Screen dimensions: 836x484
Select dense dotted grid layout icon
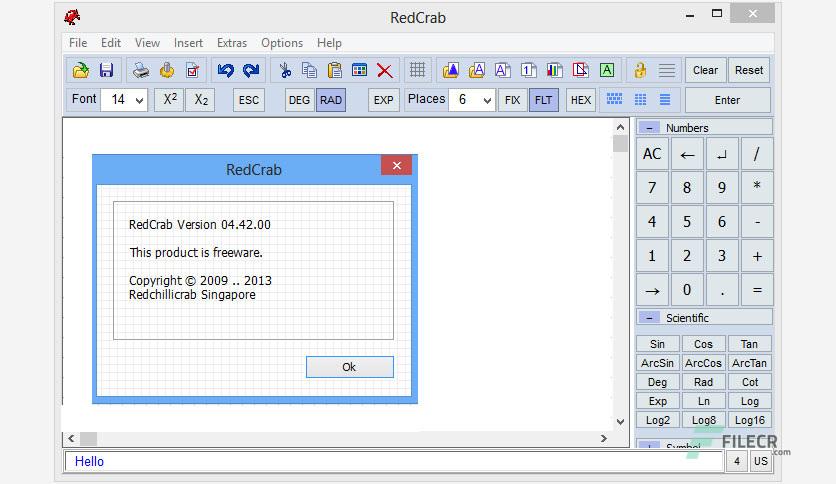[x=614, y=100]
